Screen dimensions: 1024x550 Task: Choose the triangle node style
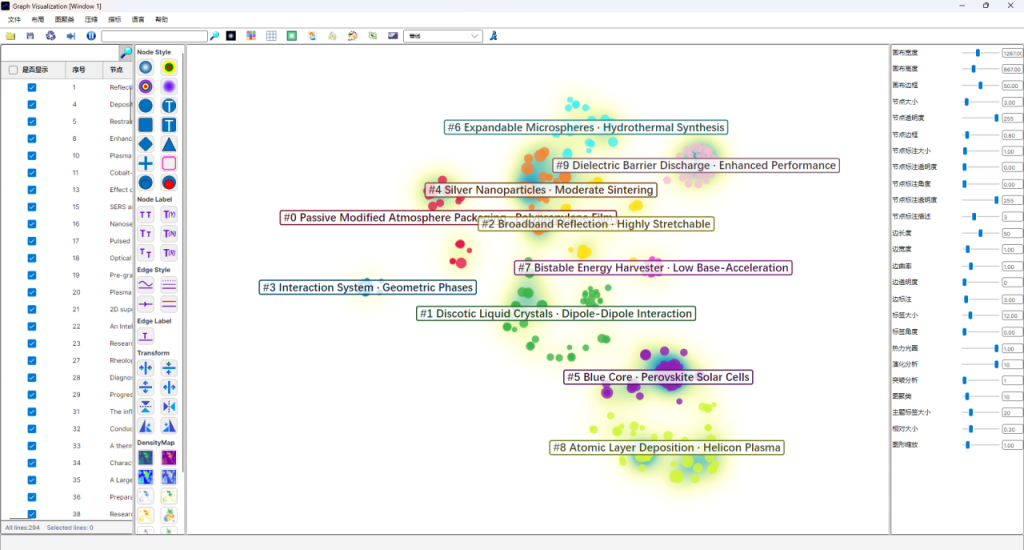pyautogui.click(x=169, y=144)
